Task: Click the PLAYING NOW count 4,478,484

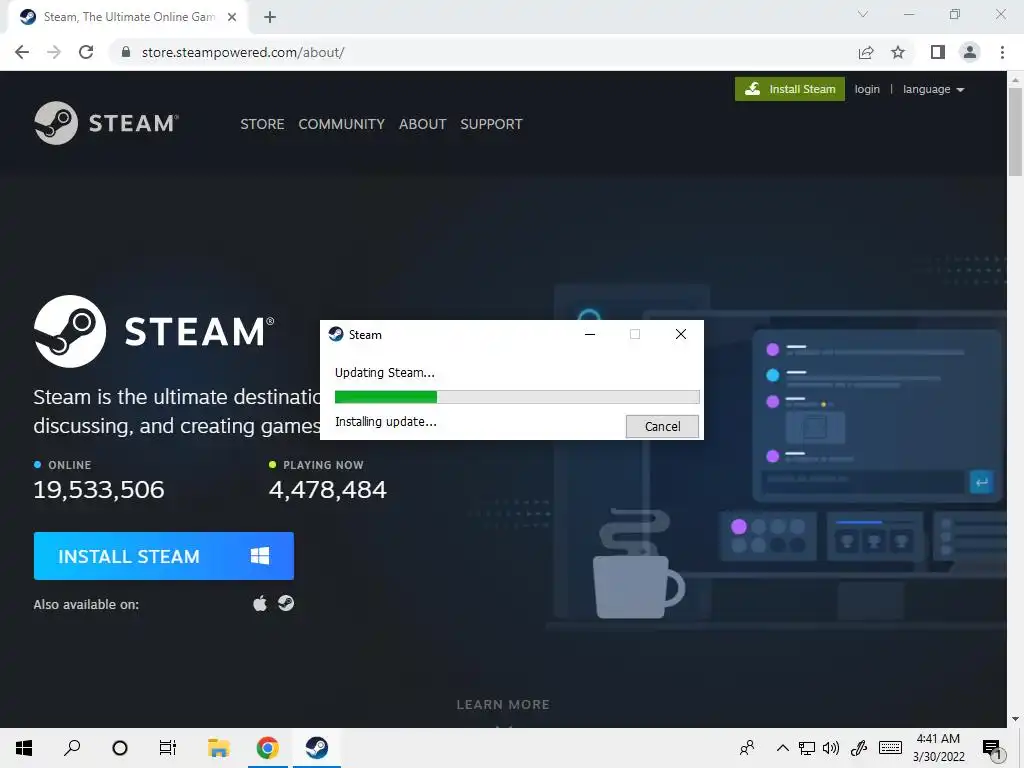Action: click(328, 490)
